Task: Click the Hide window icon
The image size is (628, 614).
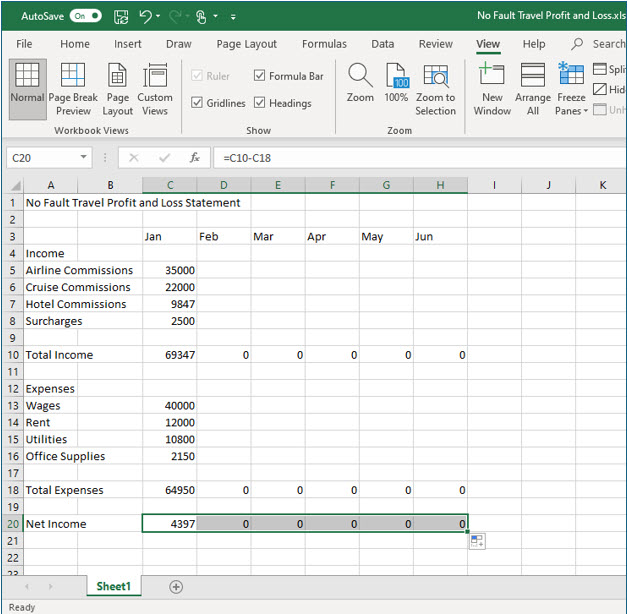Action: (600, 89)
